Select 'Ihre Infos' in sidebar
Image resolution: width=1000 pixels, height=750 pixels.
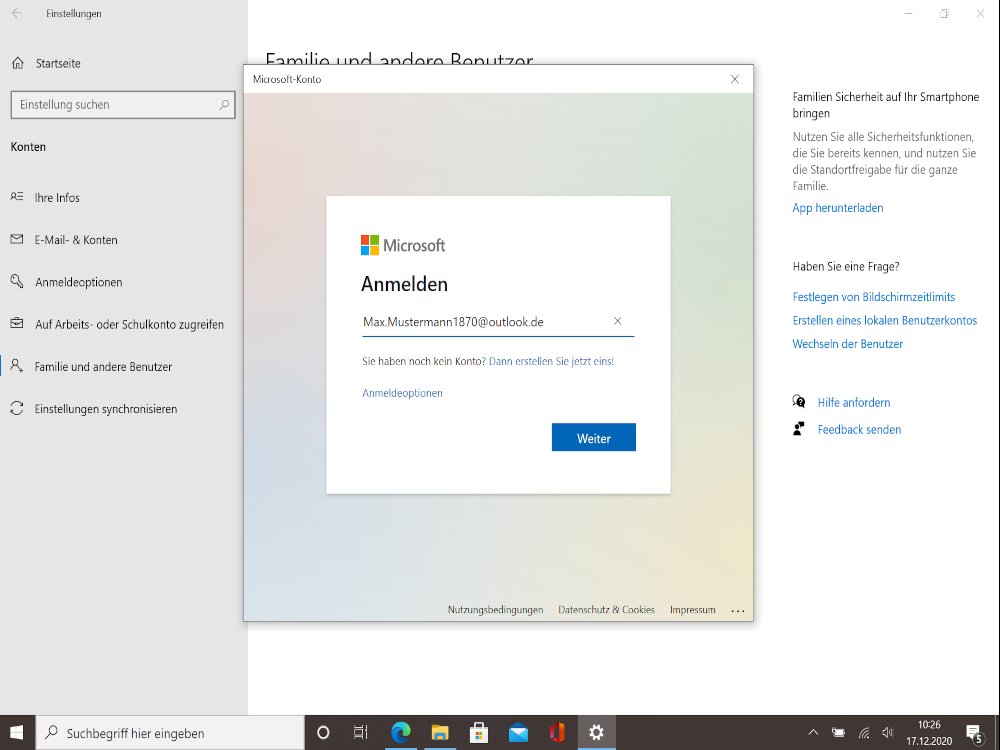57,198
